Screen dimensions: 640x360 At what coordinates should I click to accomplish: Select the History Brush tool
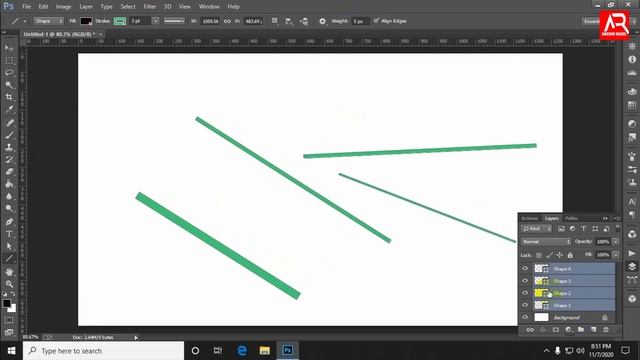9,159
